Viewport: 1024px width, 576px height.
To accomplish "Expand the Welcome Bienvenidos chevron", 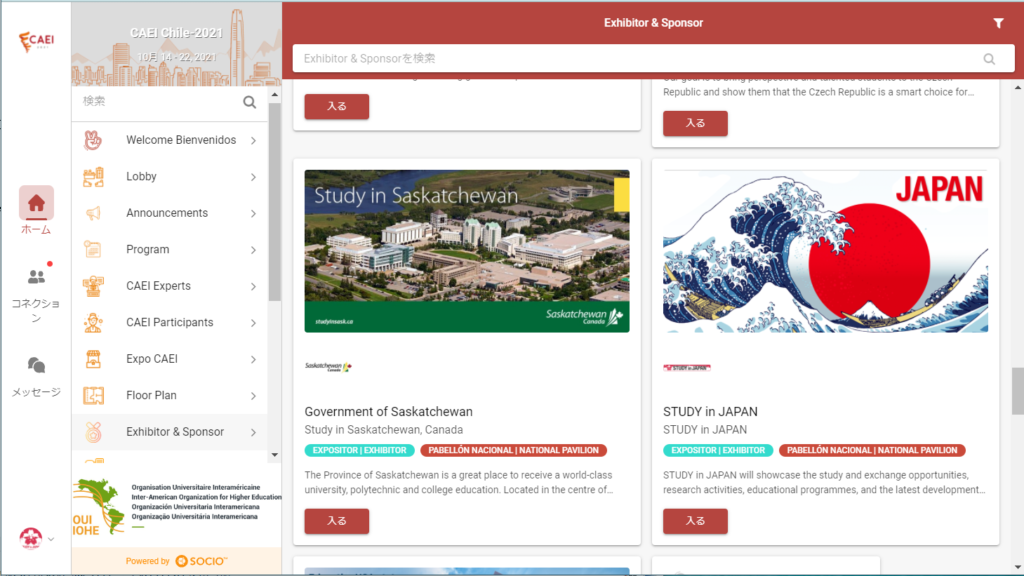I will pos(253,140).
